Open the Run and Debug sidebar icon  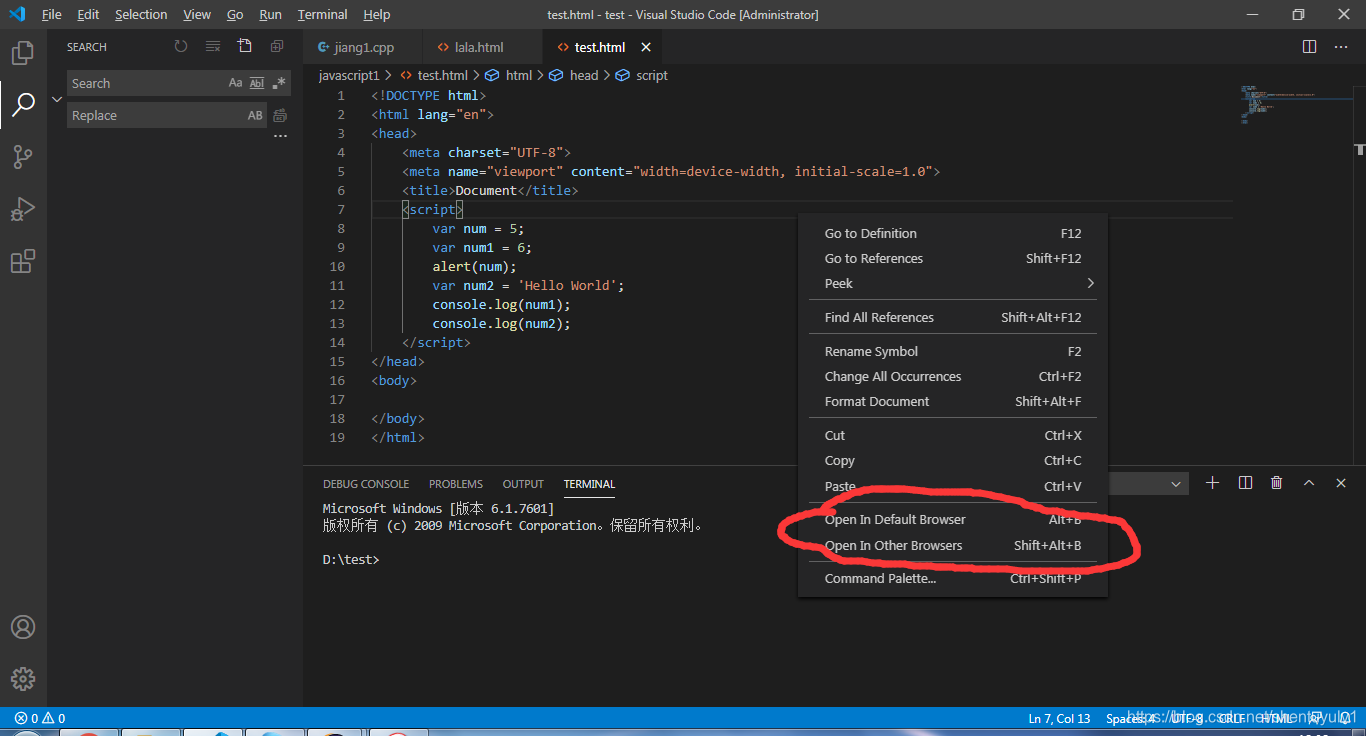pos(23,209)
